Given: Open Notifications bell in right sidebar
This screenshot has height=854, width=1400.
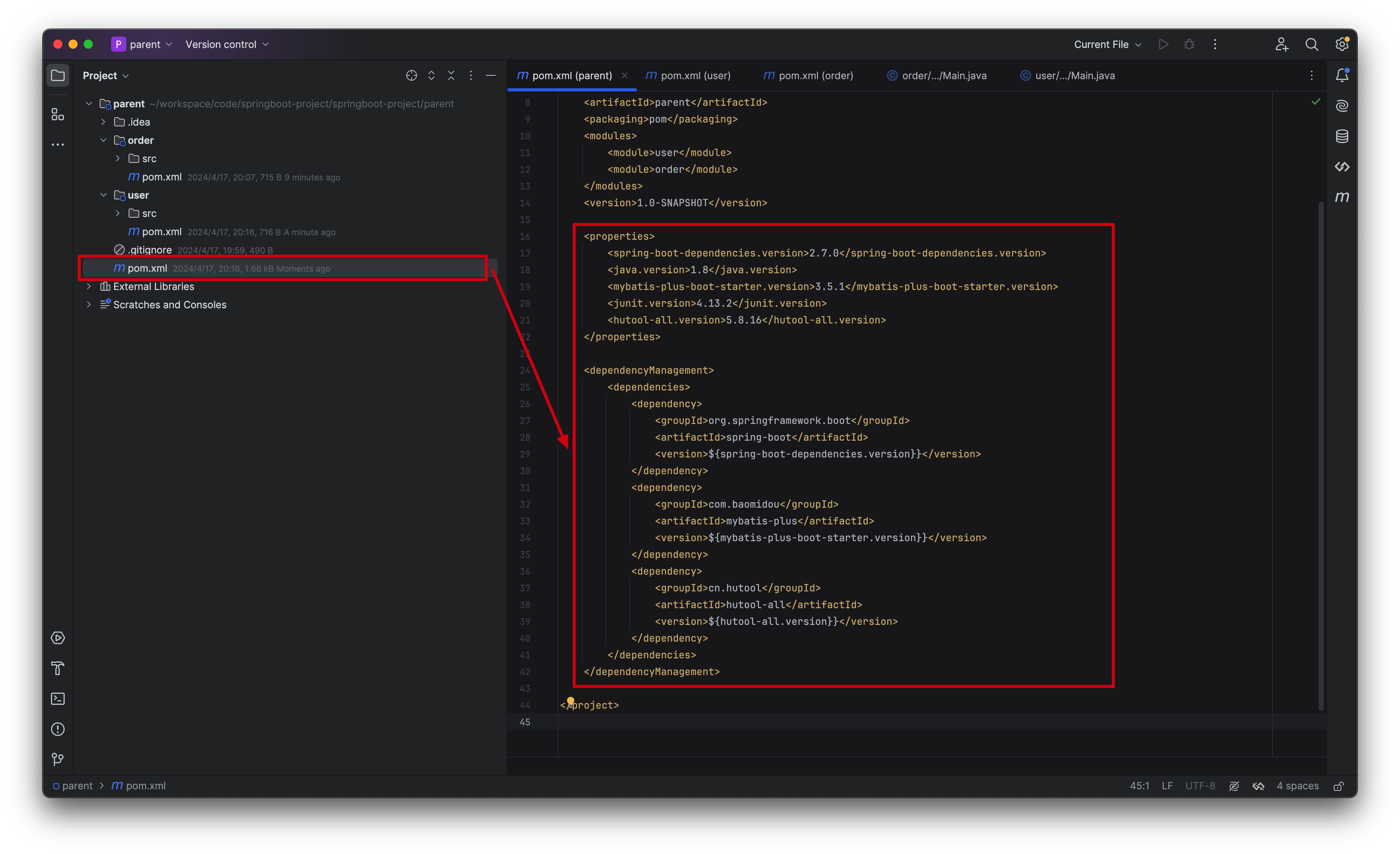Looking at the screenshot, I should pos(1342,76).
